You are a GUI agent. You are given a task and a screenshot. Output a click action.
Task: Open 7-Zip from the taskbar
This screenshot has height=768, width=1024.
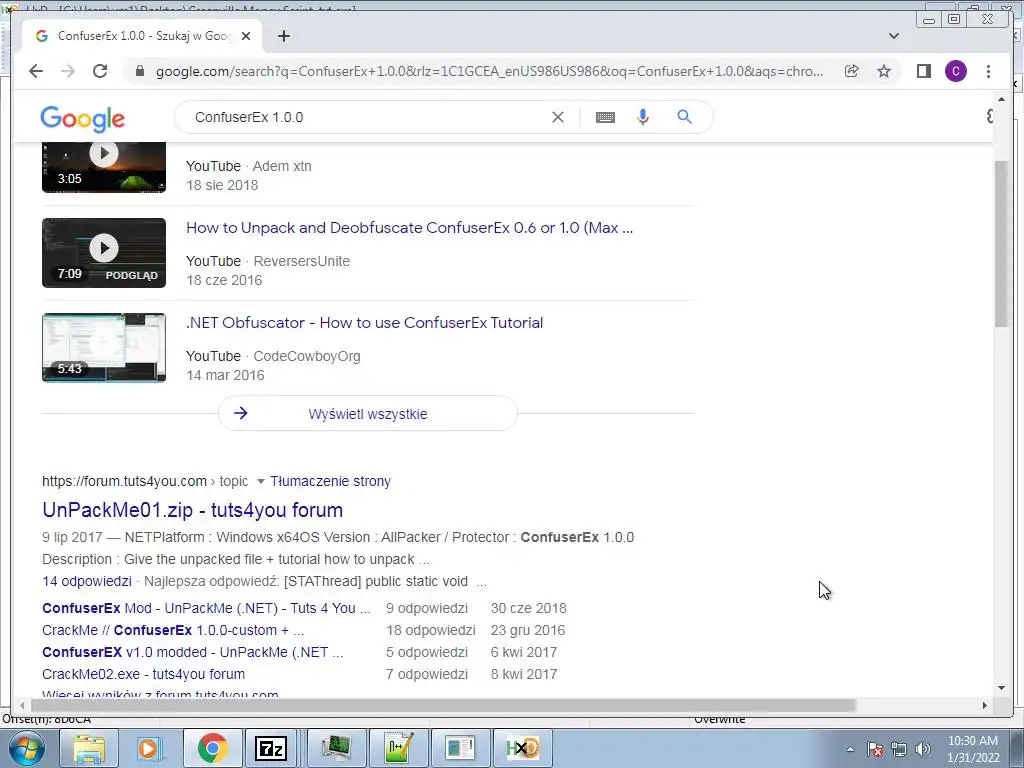coord(272,748)
